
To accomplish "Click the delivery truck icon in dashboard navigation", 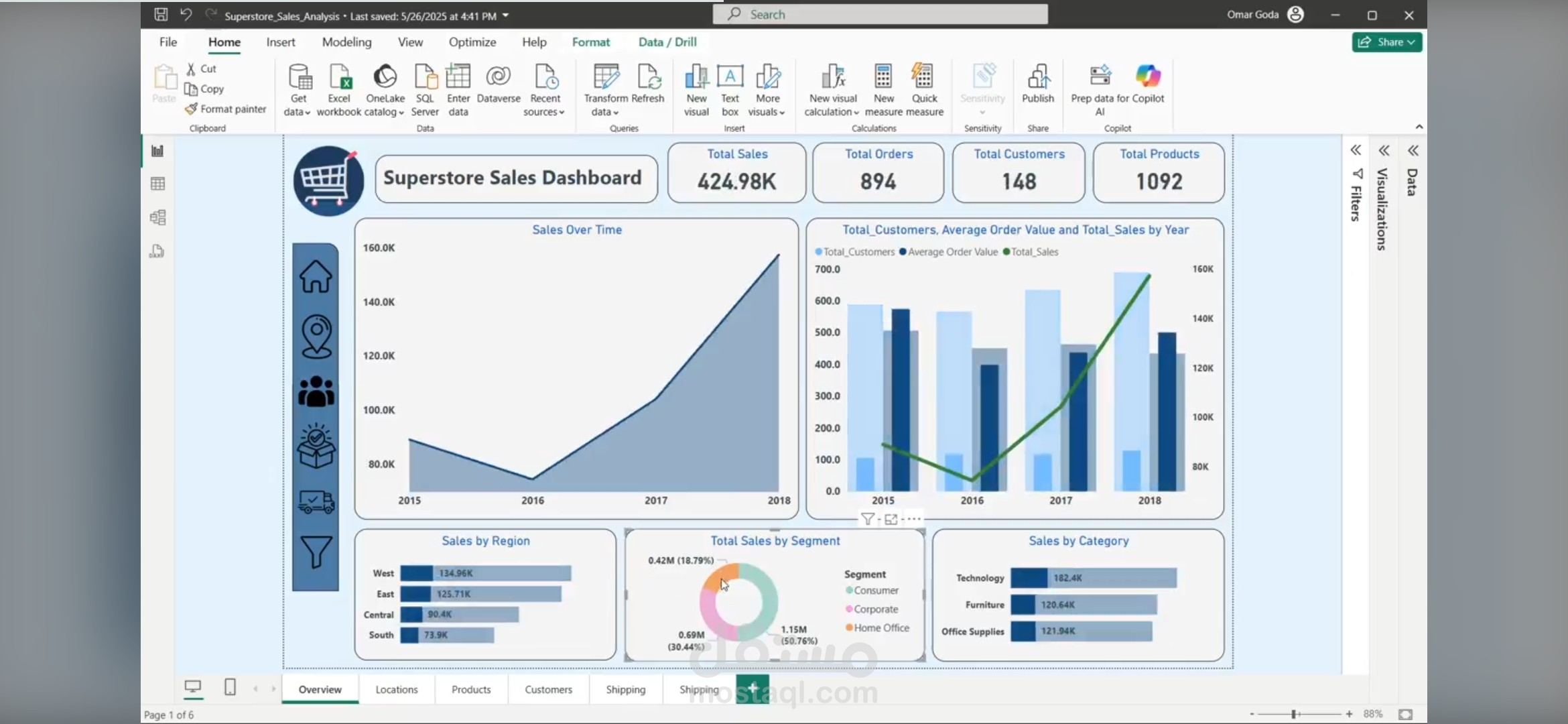I will tap(316, 501).
